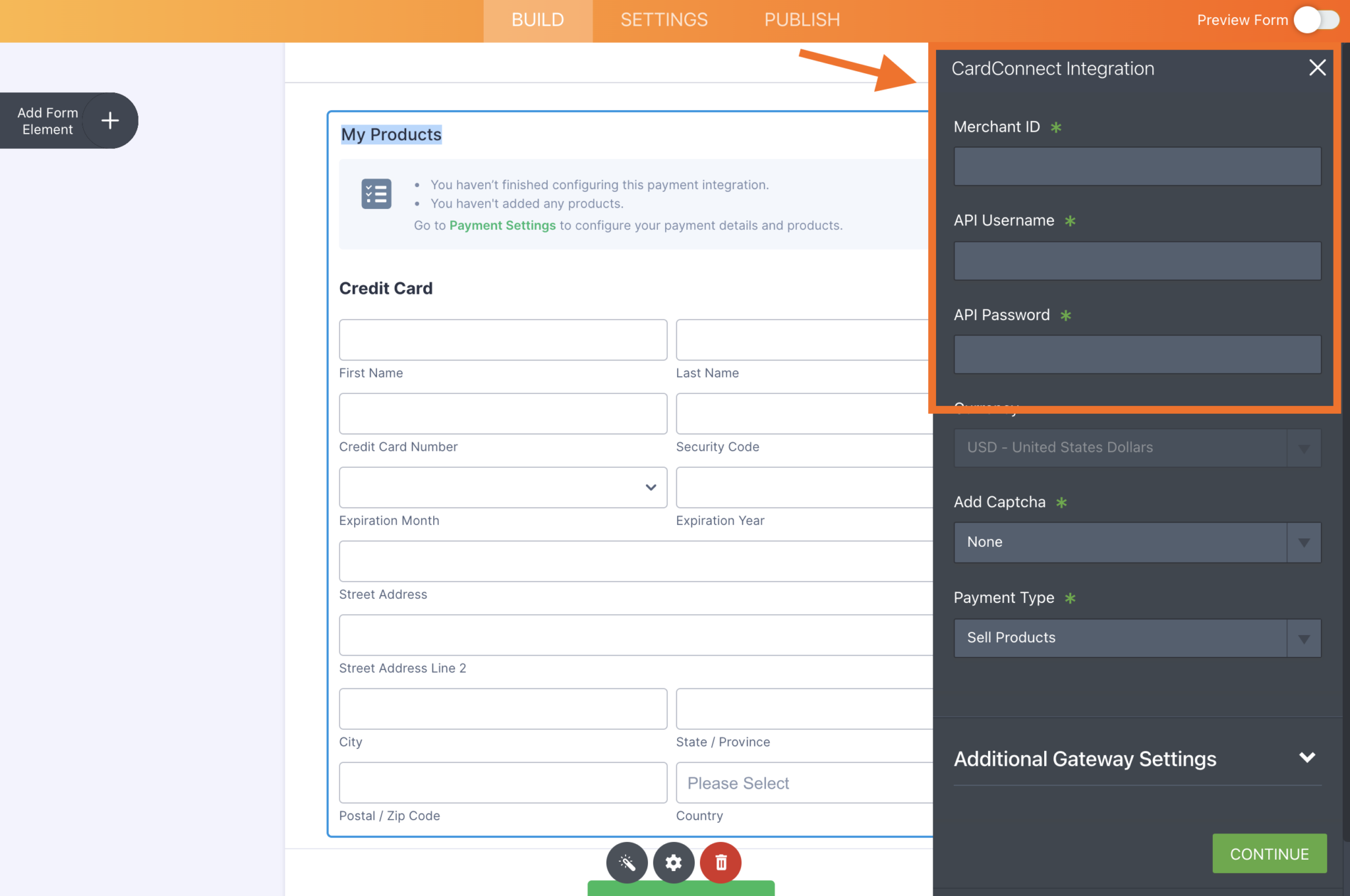Open the magic wand options for the payment field

(626, 862)
